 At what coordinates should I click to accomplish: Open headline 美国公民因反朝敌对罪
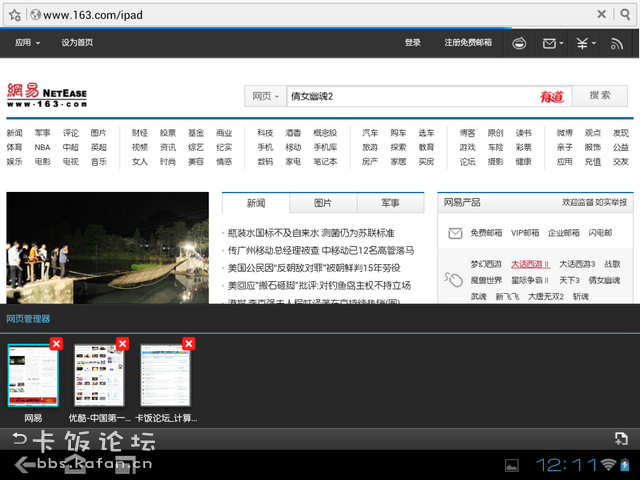point(314,268)
